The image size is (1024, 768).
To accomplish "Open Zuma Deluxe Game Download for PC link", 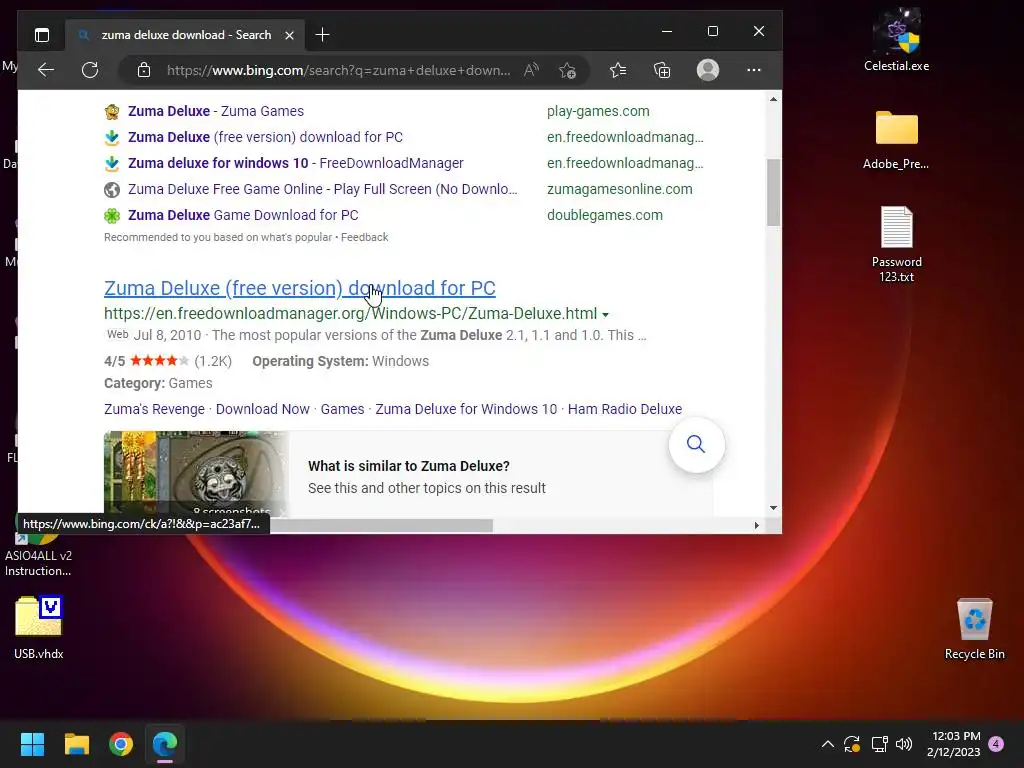I will pyautogui.click(x=243, y=215).
